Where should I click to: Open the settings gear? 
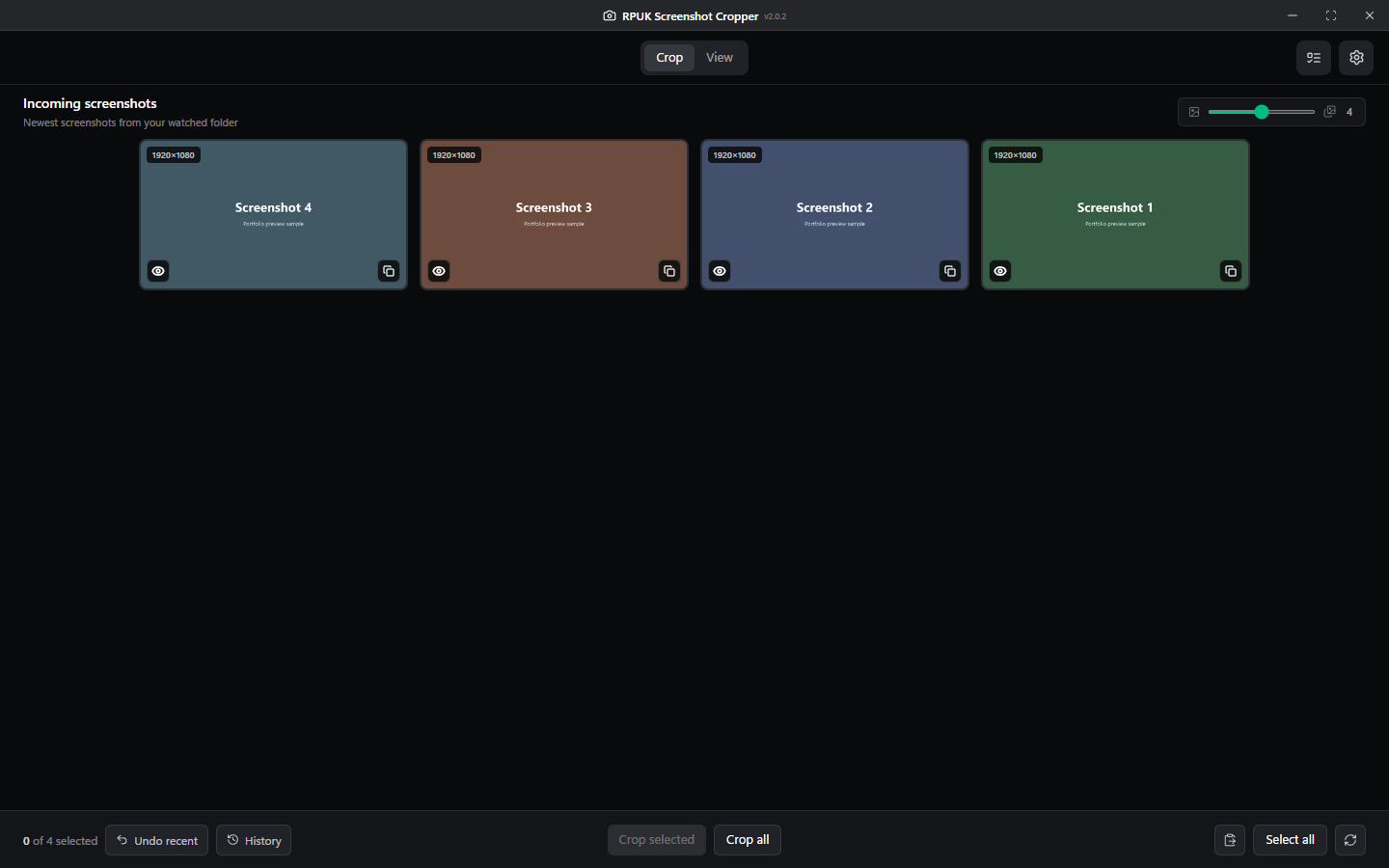pyautogui.click(x=1356, y=58)
